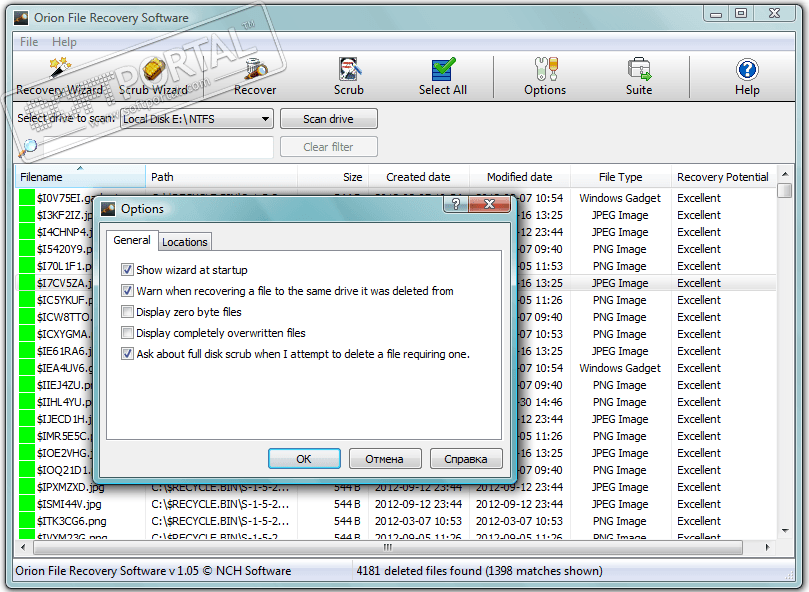The image size is (809, 592).
Task: Sort by the Filename column header
Action: (x=80, y=177)
